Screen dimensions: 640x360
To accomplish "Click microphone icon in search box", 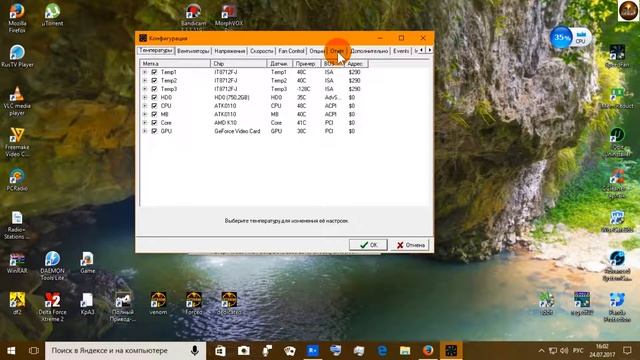I will point(195,351).
